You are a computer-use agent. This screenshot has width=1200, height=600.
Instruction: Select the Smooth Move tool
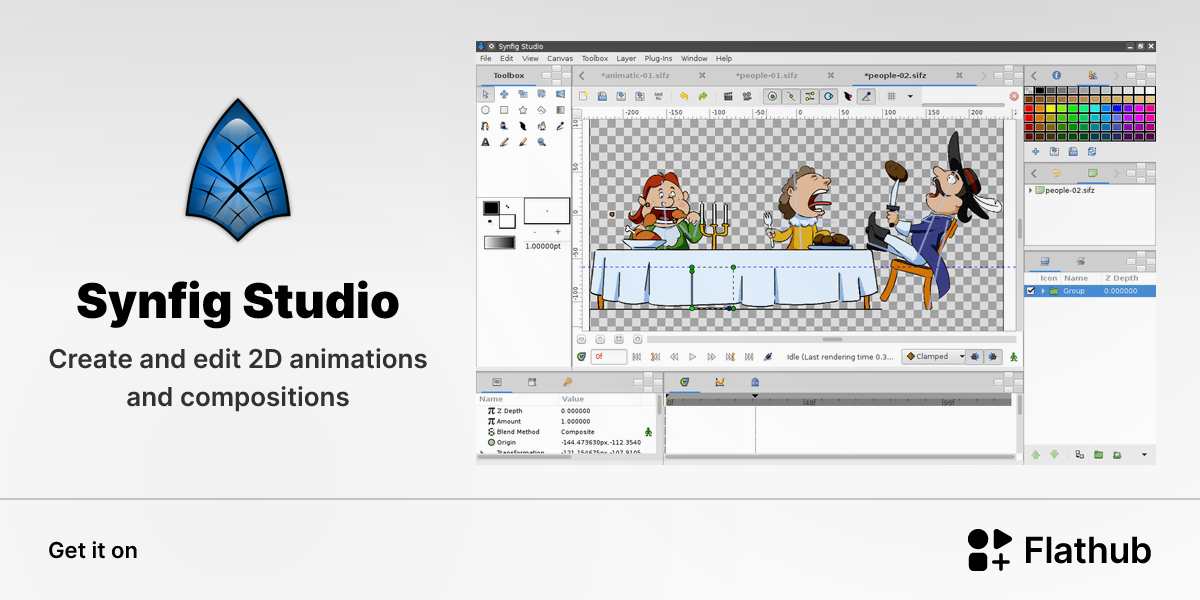[504, 94]
